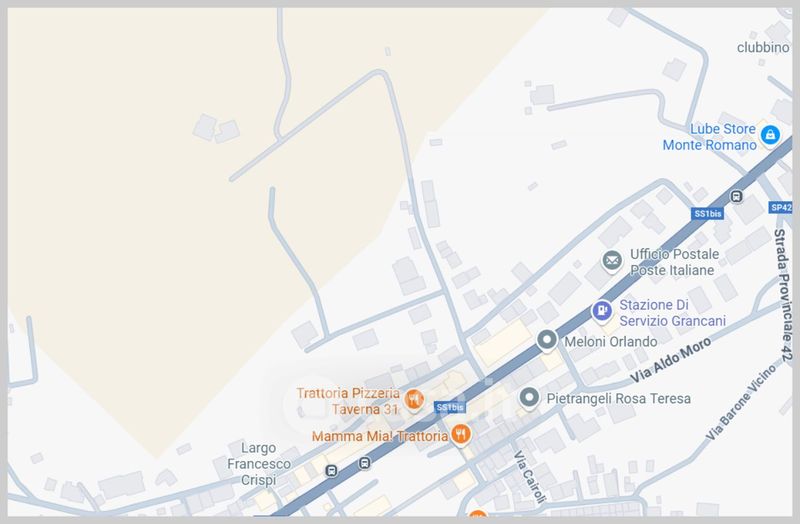Screen dimensions: 800x524
Task: Select the bus stop icon near SS1bis top right
Action: [x=736, y=196]
